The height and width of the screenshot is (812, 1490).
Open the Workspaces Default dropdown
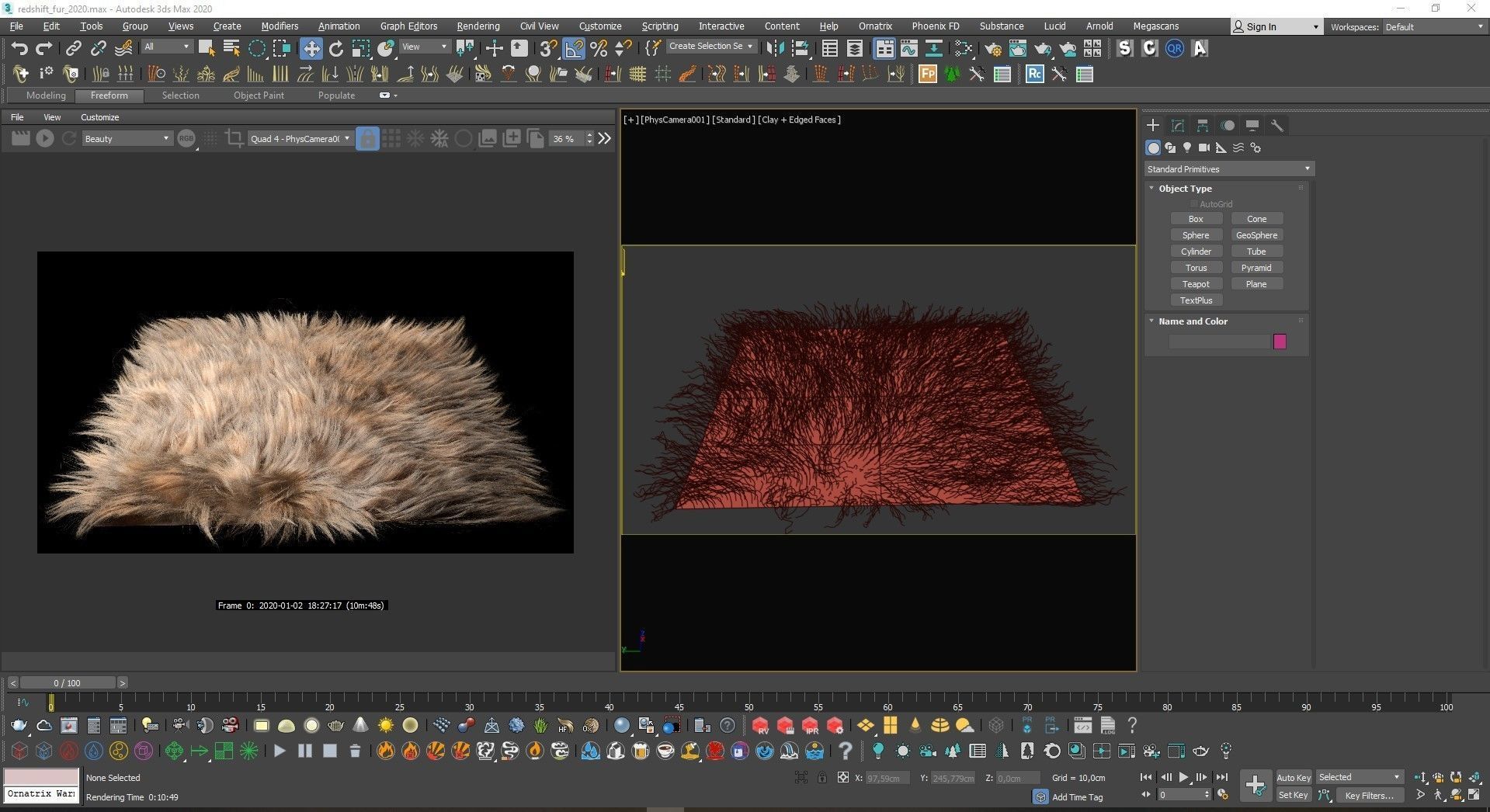pos(1435,26)
